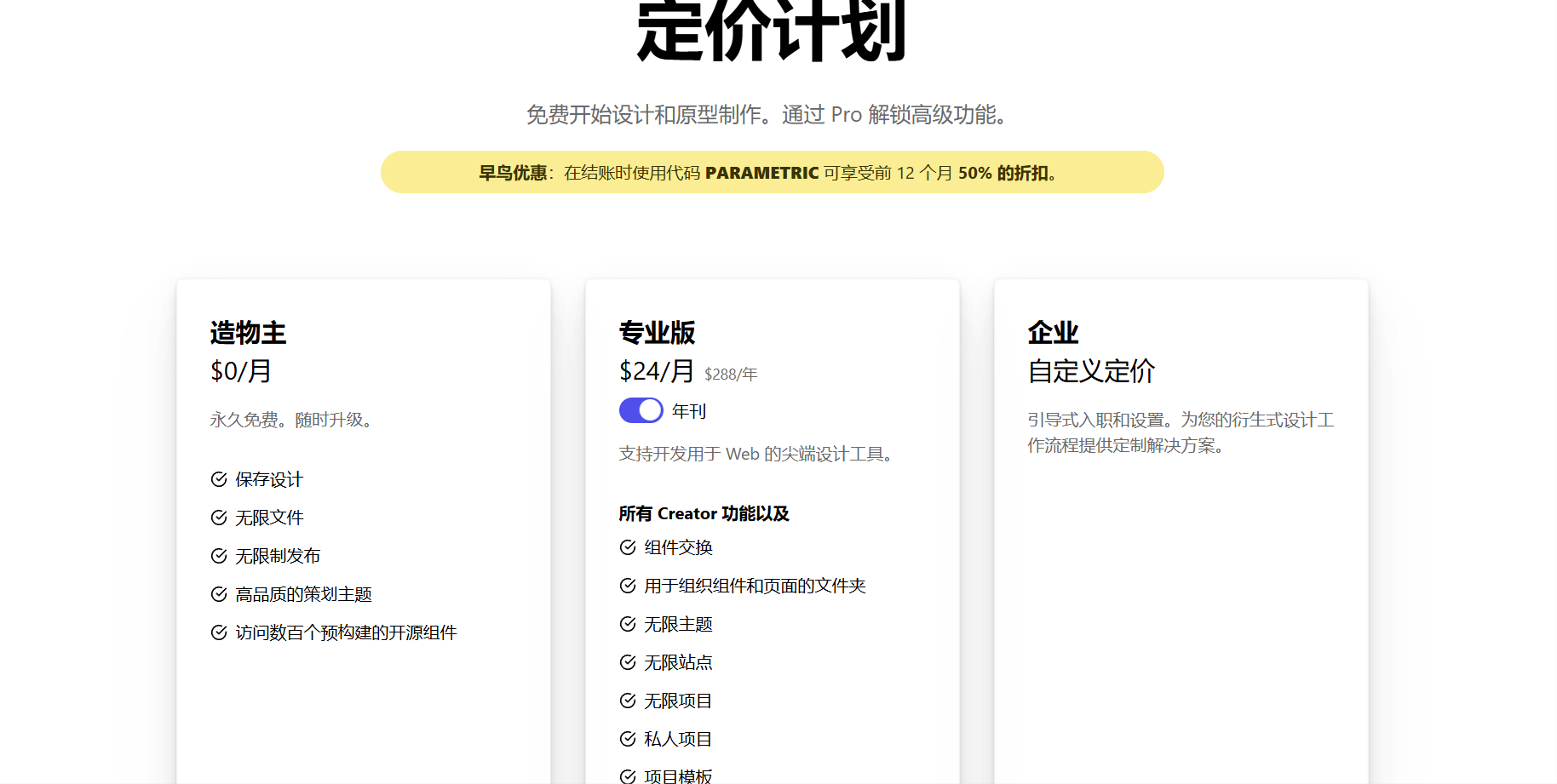Click the check icon beside 项目模板

pyautogui.click(x=628, y=776)
